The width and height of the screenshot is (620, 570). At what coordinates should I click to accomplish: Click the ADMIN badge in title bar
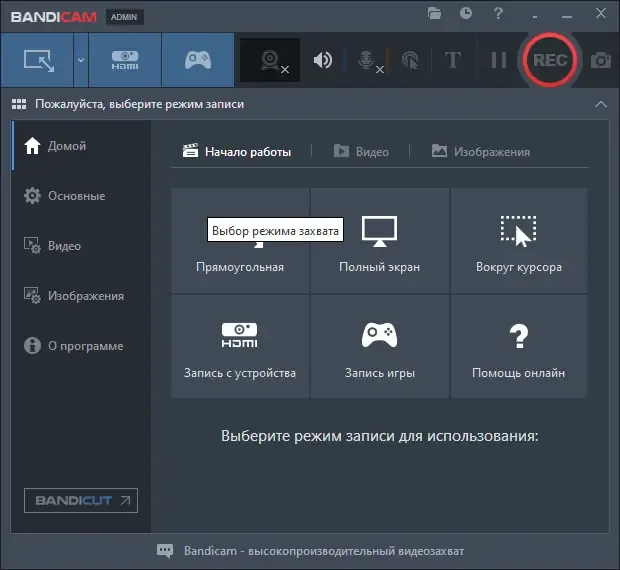pos(124,17)
